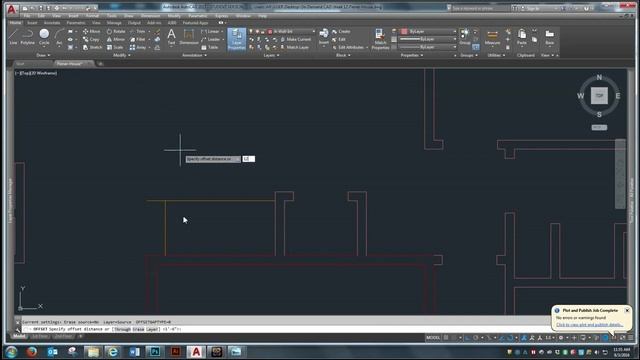Open the ByLayer linetype dropdown
Screen dimensions: 640x360
point(428,47)
